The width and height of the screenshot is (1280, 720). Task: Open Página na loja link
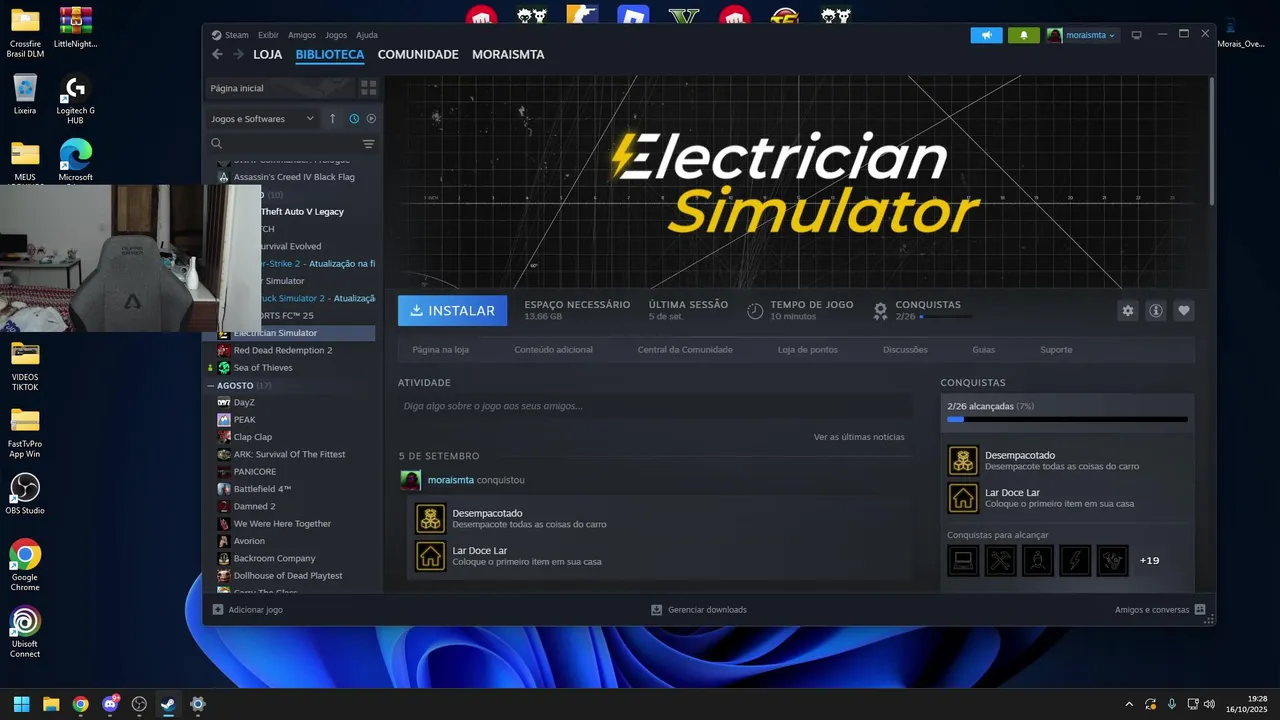[x=441, y=350]
